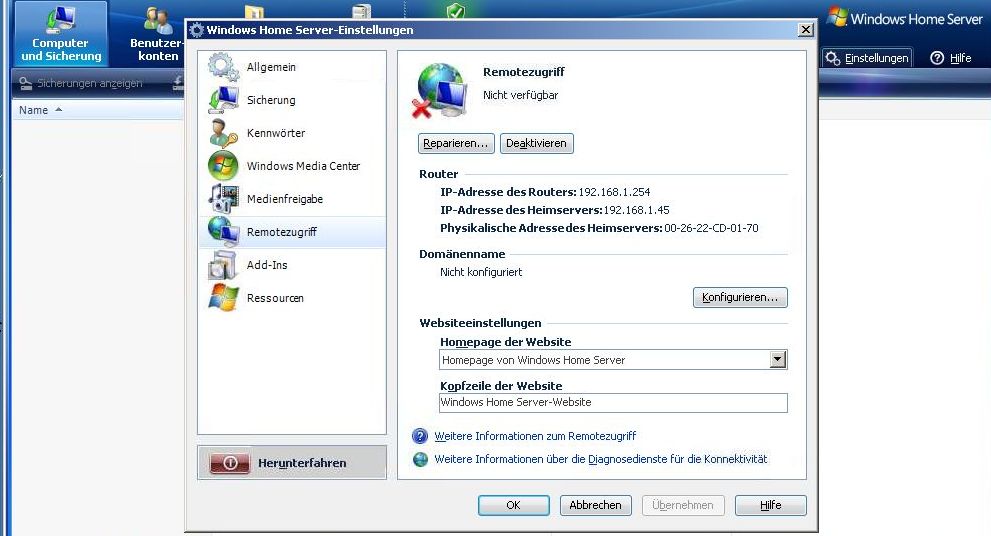Click the settings gear in dialog title bar

click(x=197, y=30)
